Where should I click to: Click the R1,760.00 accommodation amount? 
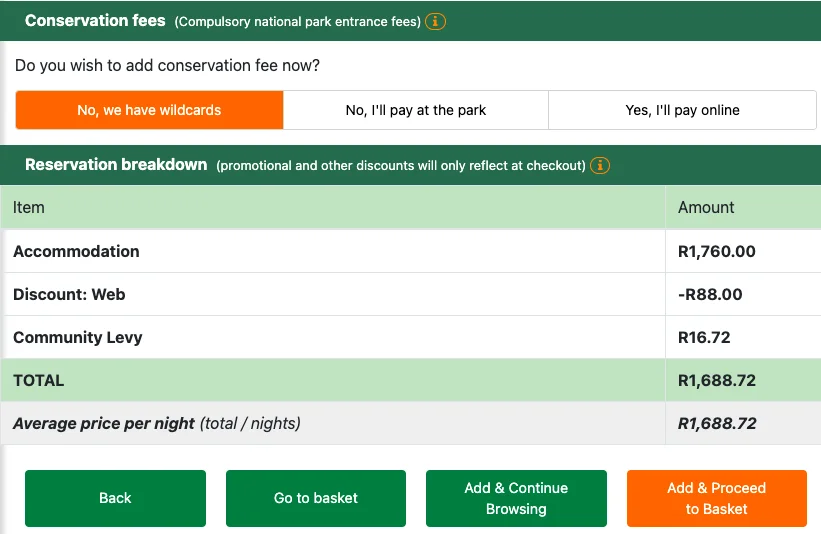716,251
